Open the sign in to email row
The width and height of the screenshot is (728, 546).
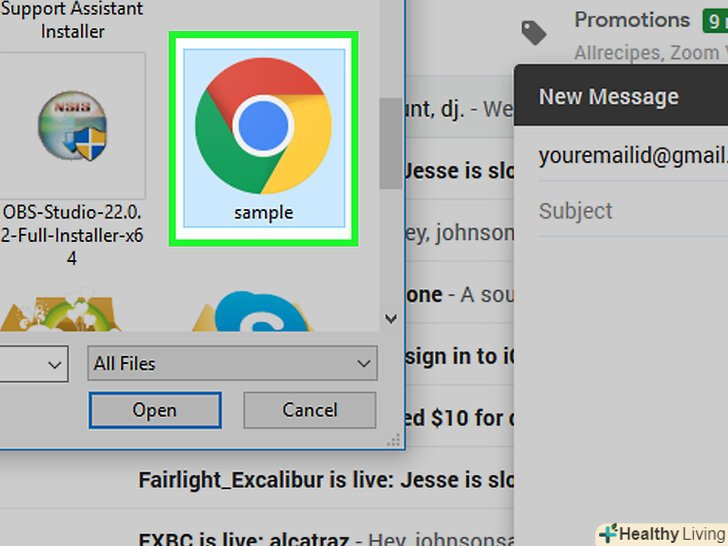[x=460, y=357]
